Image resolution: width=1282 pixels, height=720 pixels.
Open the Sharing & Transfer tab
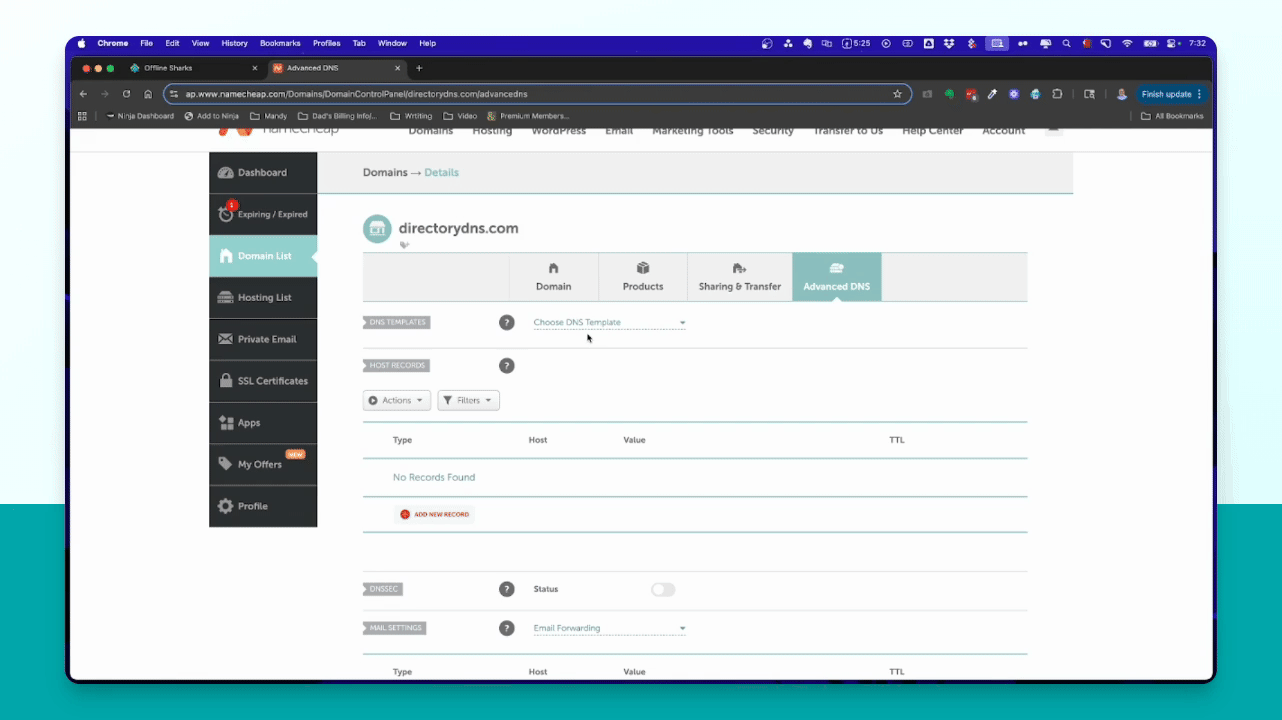coord(740,277)
